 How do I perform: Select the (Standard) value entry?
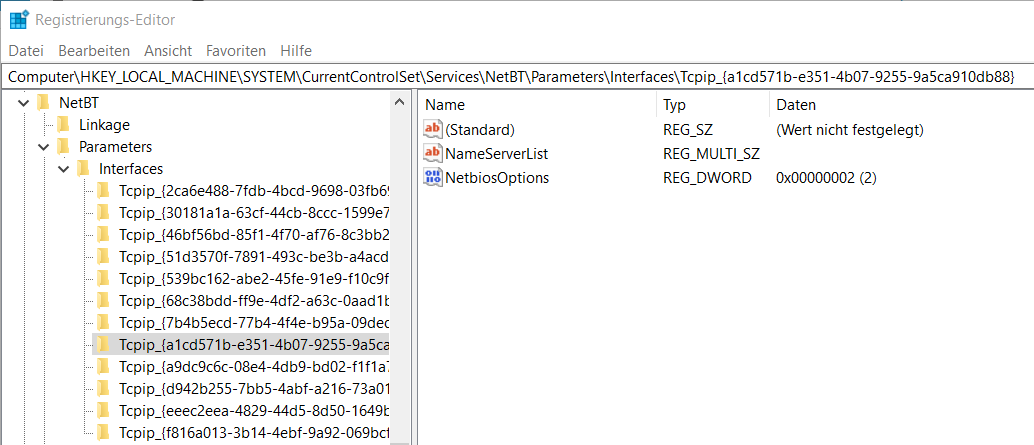click(x=480, y=130)
